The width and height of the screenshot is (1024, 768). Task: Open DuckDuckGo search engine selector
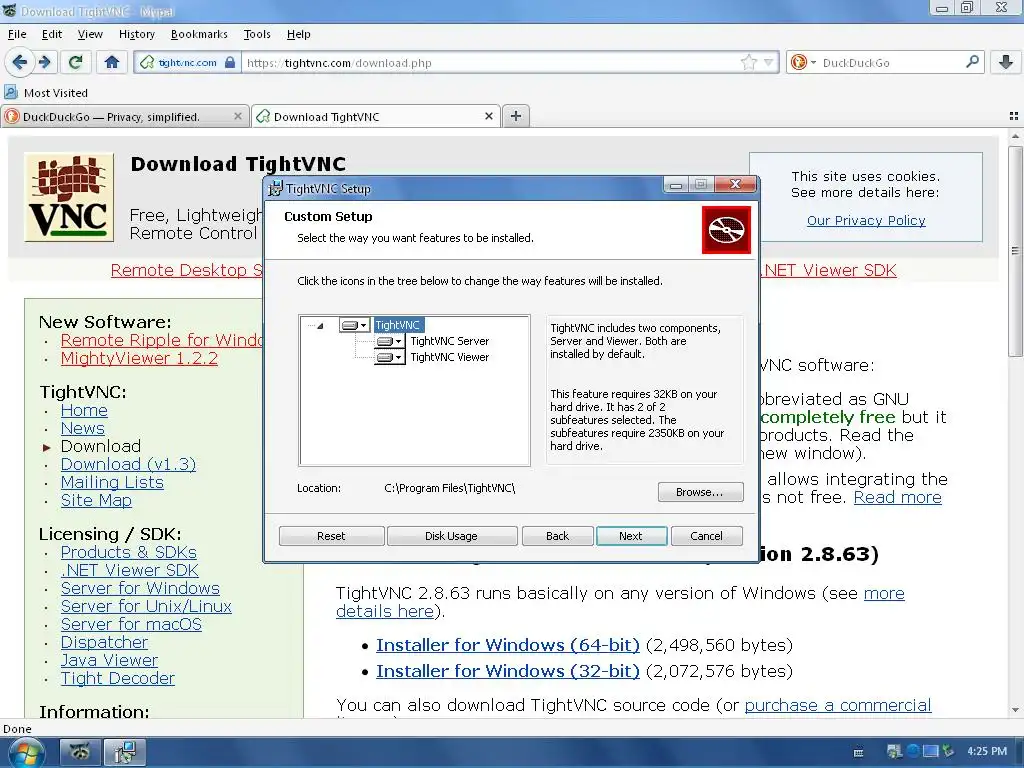coord(803,63)
